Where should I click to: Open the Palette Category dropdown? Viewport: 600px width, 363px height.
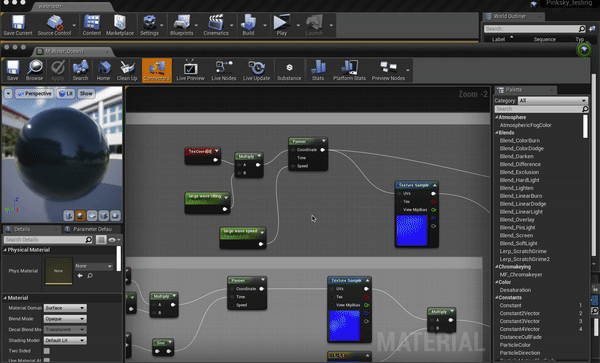pyautogui.click(x=553, y=101)
